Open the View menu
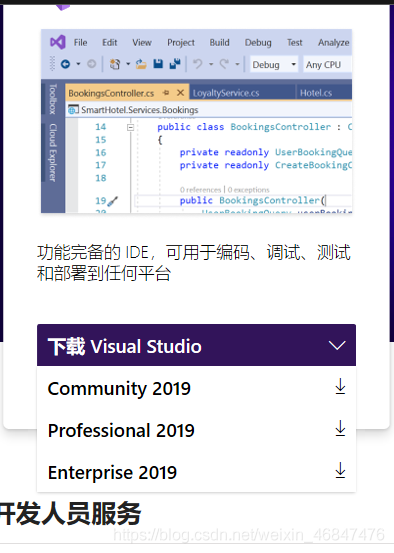Image resolution: width=394 pixels, height=553 pixels. (142, 43)
